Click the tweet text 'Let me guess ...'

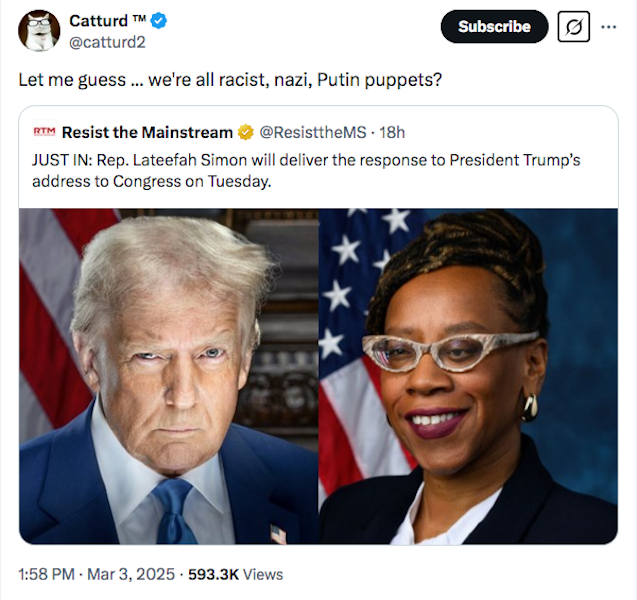(x=230, y=80)
